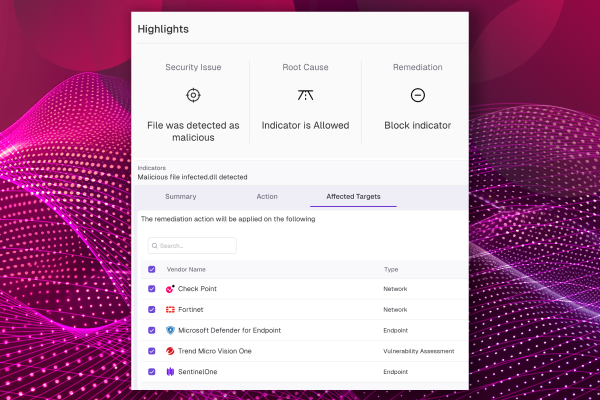This screenshot has width=600, height=400.
Task: Uncheck the Fortinet row checkbox
Action: coord(152,310)
